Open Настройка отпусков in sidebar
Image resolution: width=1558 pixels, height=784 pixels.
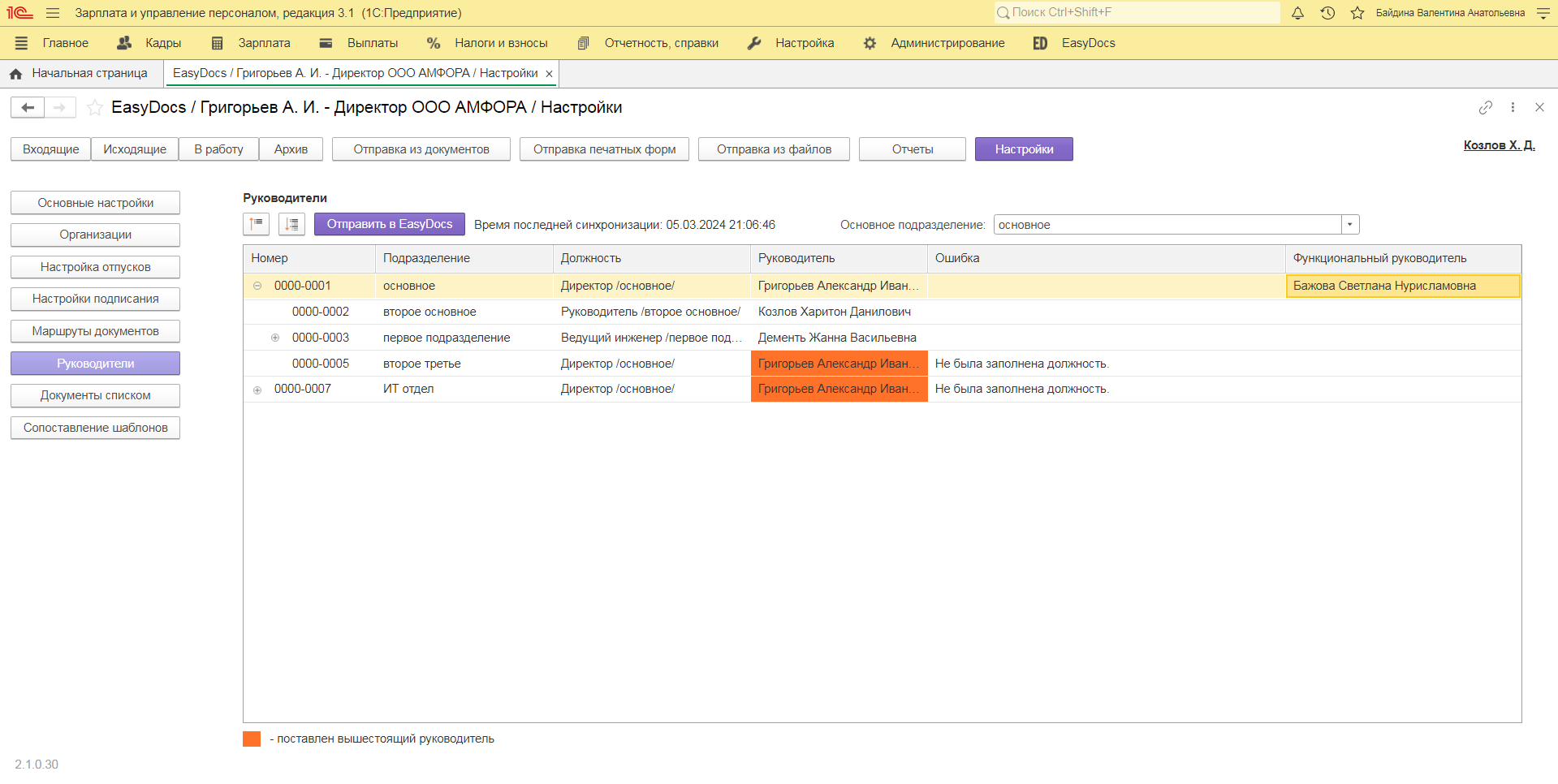tap(95, 267)
